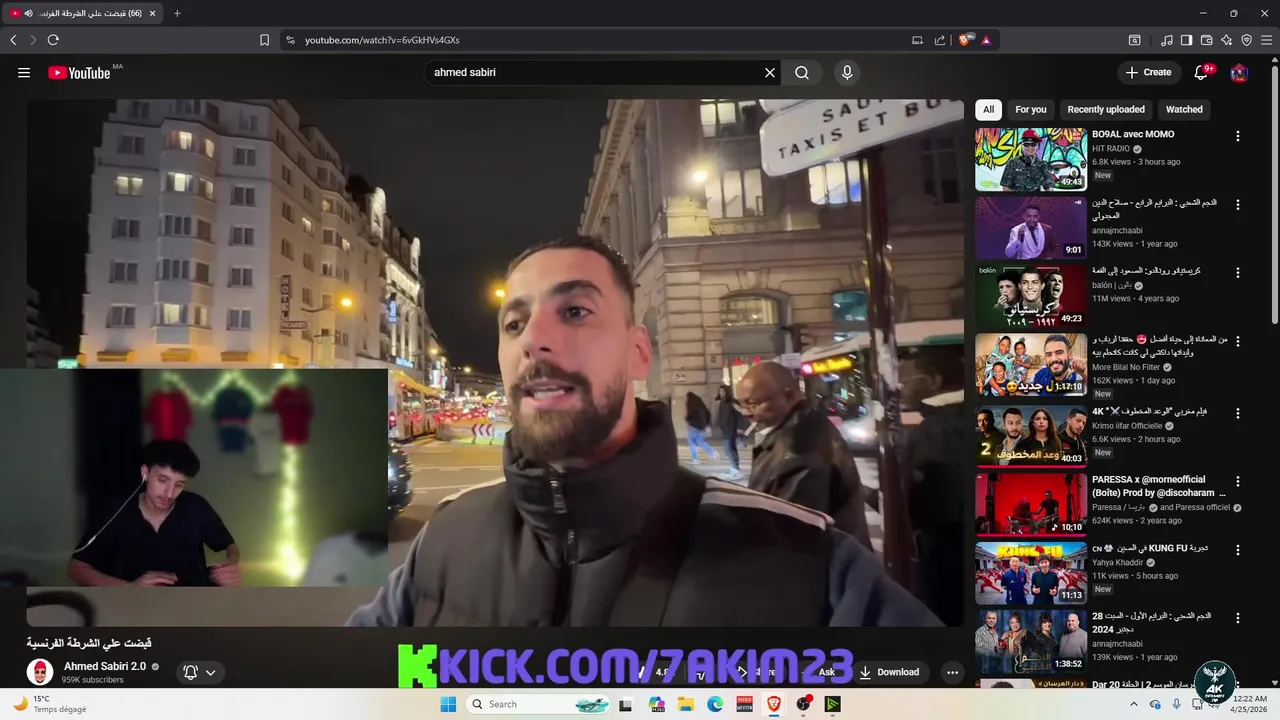
Task: Open a new browser tab
Action: 177,13
